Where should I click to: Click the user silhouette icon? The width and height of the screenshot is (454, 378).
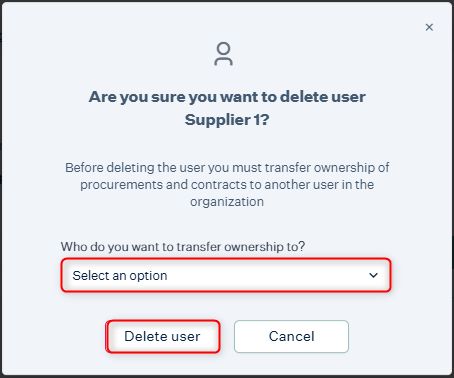click(x=223, y=54)
